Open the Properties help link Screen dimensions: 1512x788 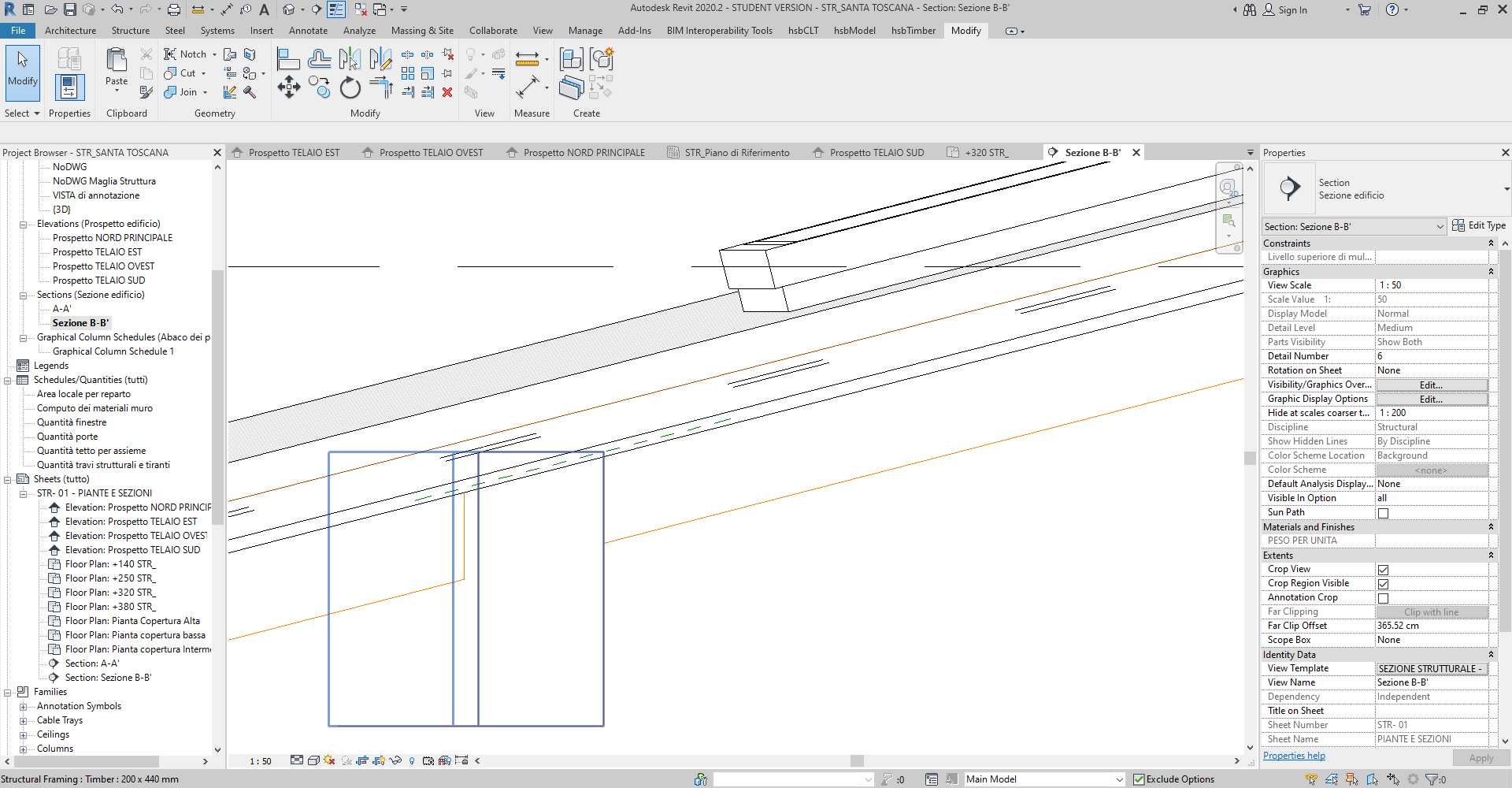click(x=1293, y=755)
